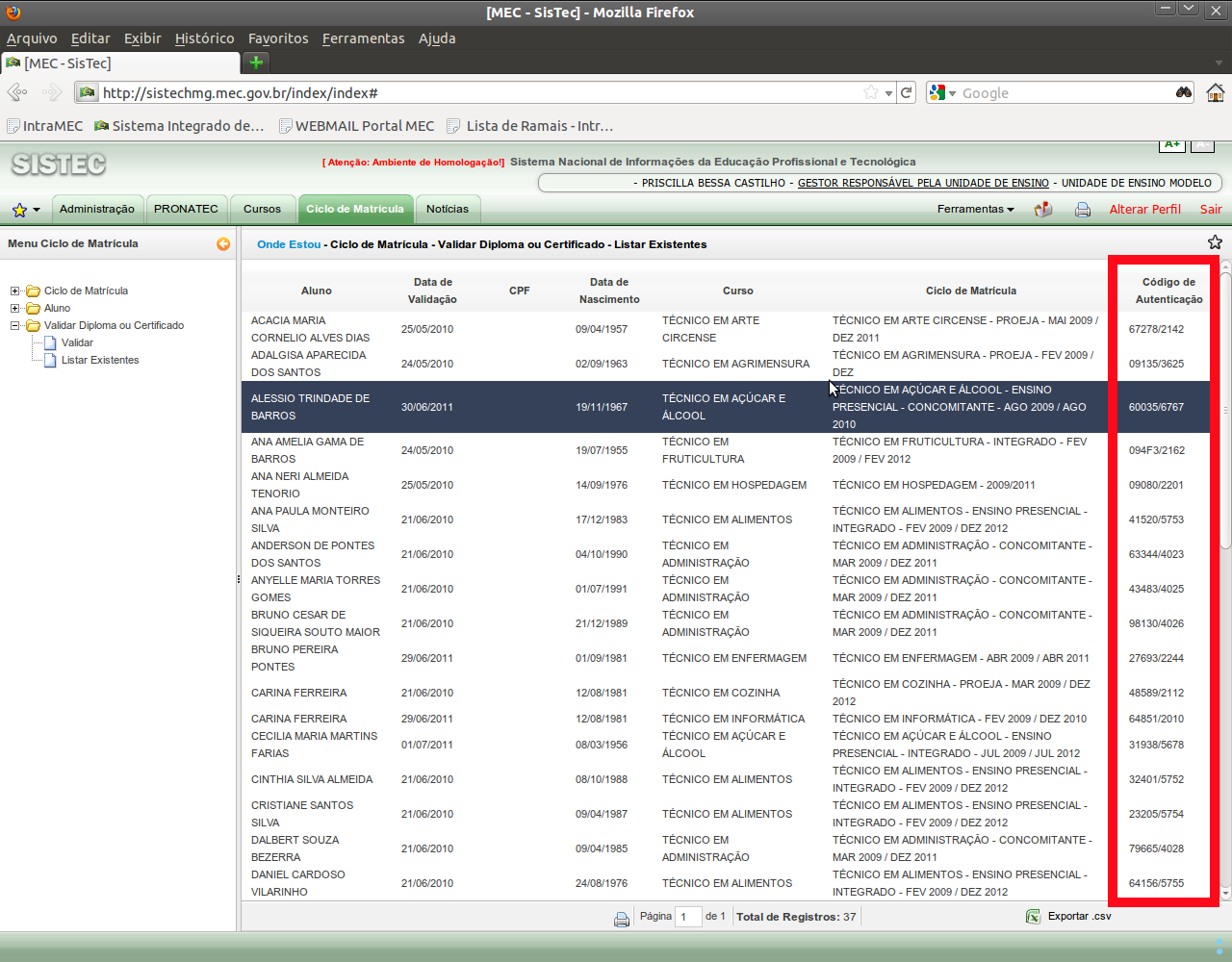Image resolution: width=1232 pixels, height=962 pixels.
Task: Bookmark page with URL bar star
Action: [x=871, y=92]
